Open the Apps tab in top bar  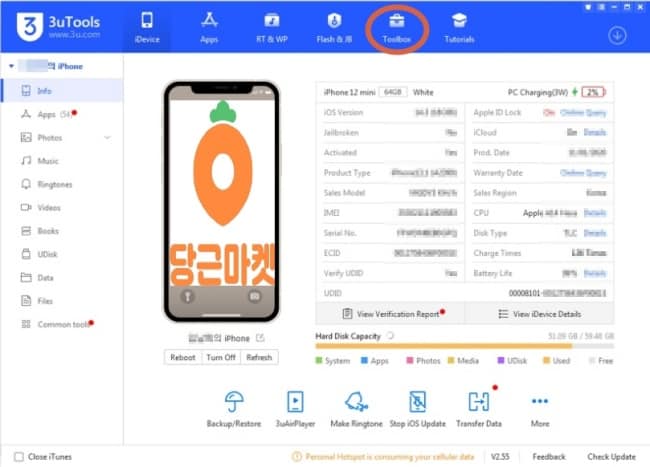click(209, 28)
